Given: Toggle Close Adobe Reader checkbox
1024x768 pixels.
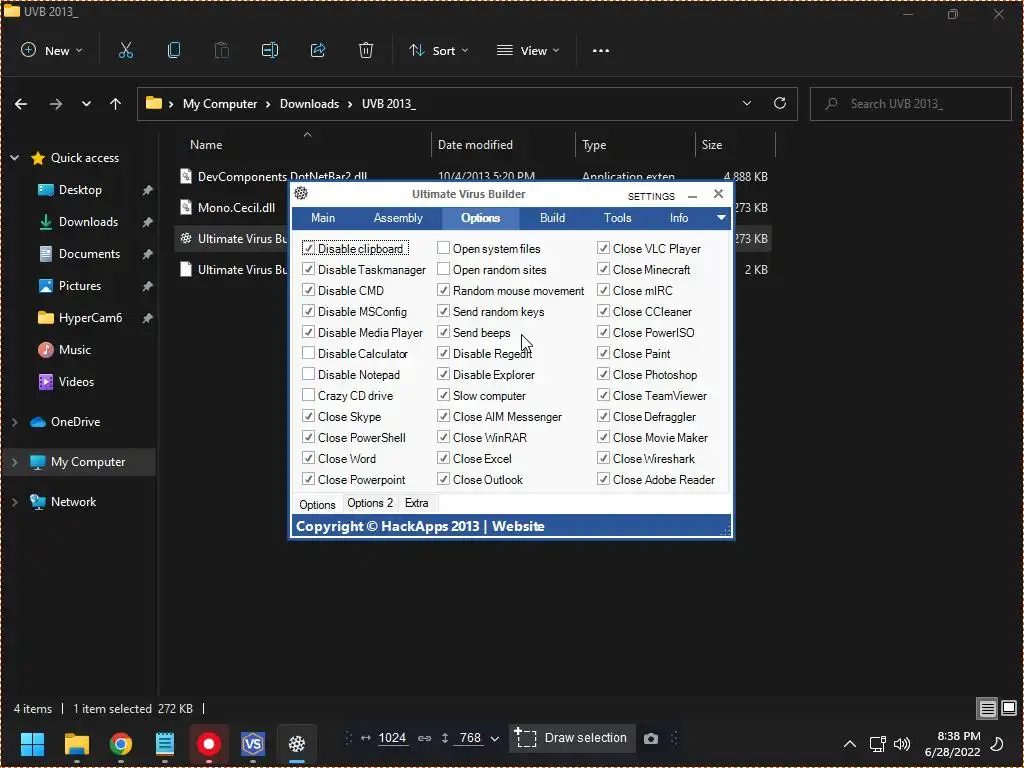Looking at the screenshot, I should (603, 479).
